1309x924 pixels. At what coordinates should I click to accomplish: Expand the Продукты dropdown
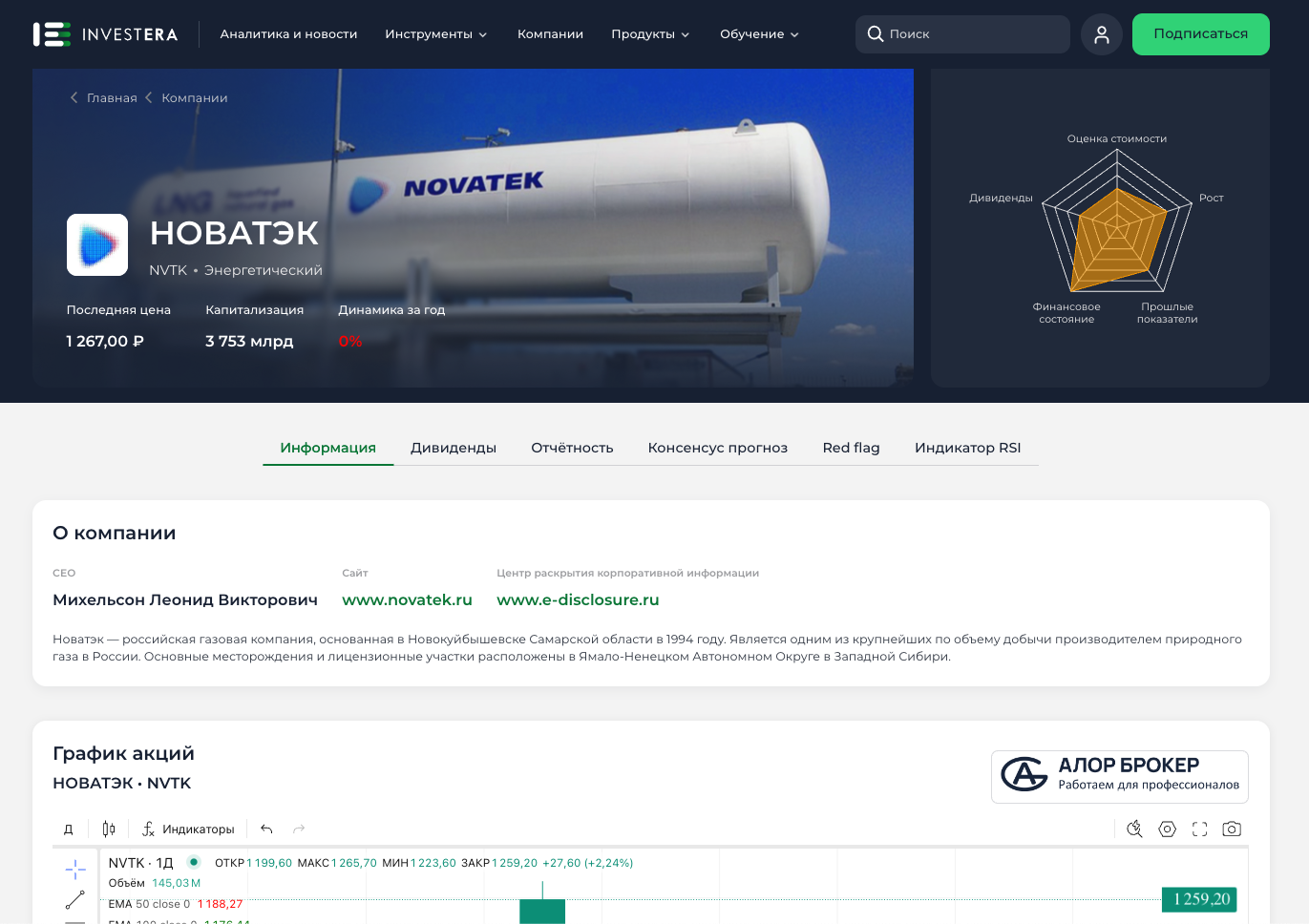pos(650,33)
